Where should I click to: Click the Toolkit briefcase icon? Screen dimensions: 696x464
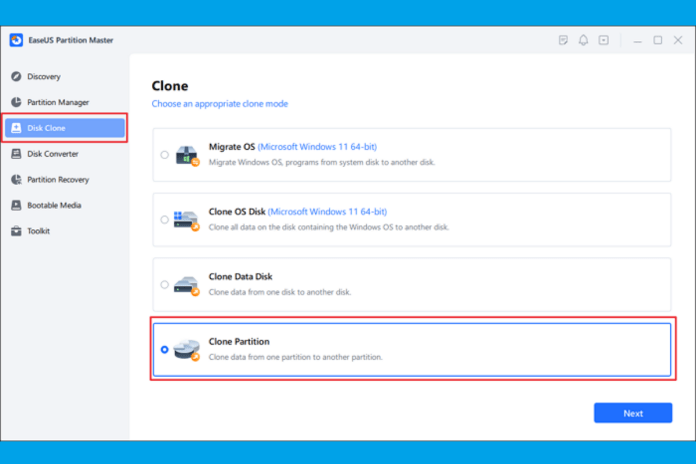pos(17,231)
